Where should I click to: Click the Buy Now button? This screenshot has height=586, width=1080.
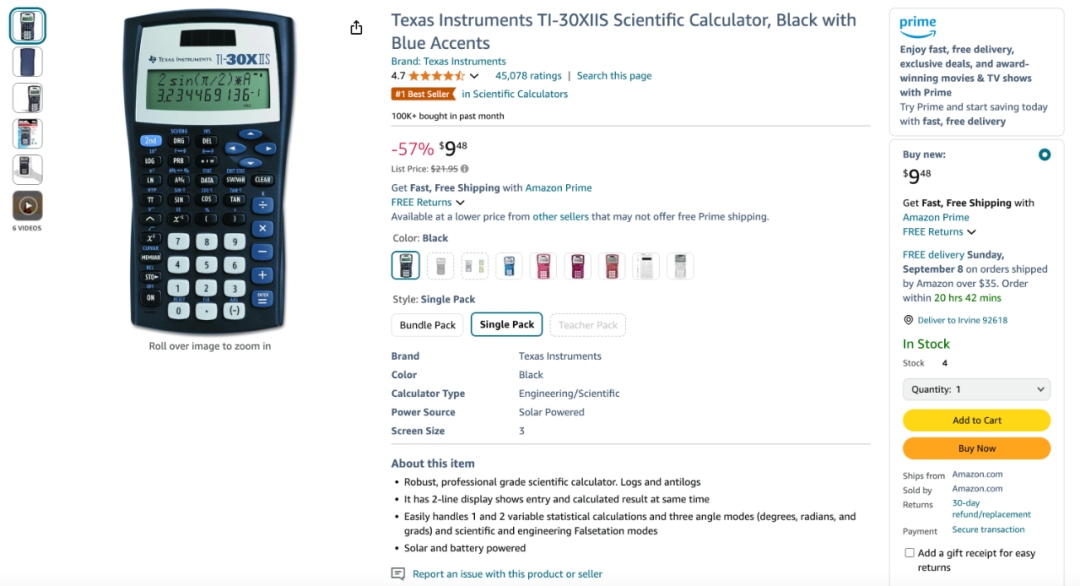click(x=977, y=448)
